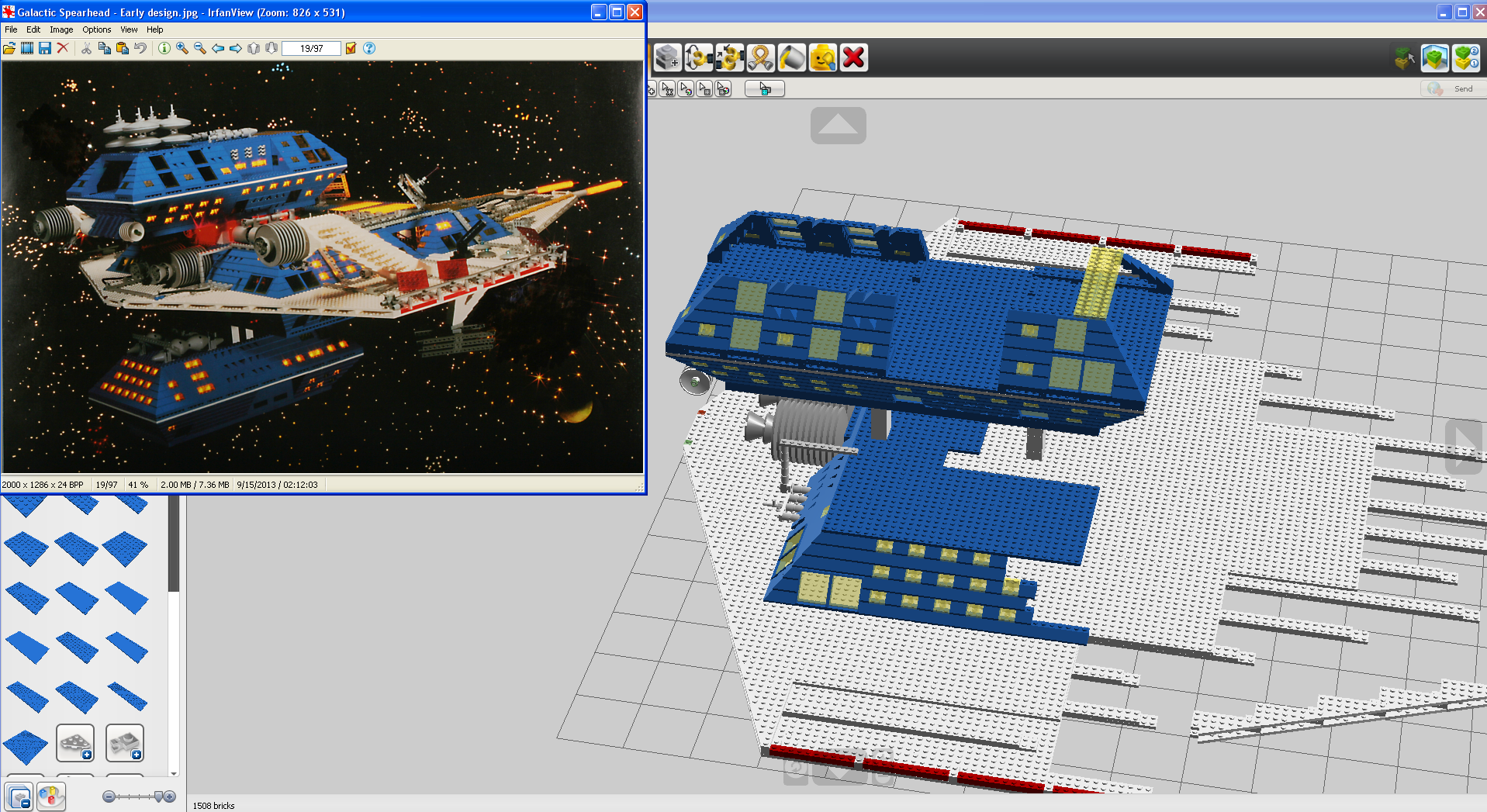Toggle filter bricks by color icon

pos(51,796)
